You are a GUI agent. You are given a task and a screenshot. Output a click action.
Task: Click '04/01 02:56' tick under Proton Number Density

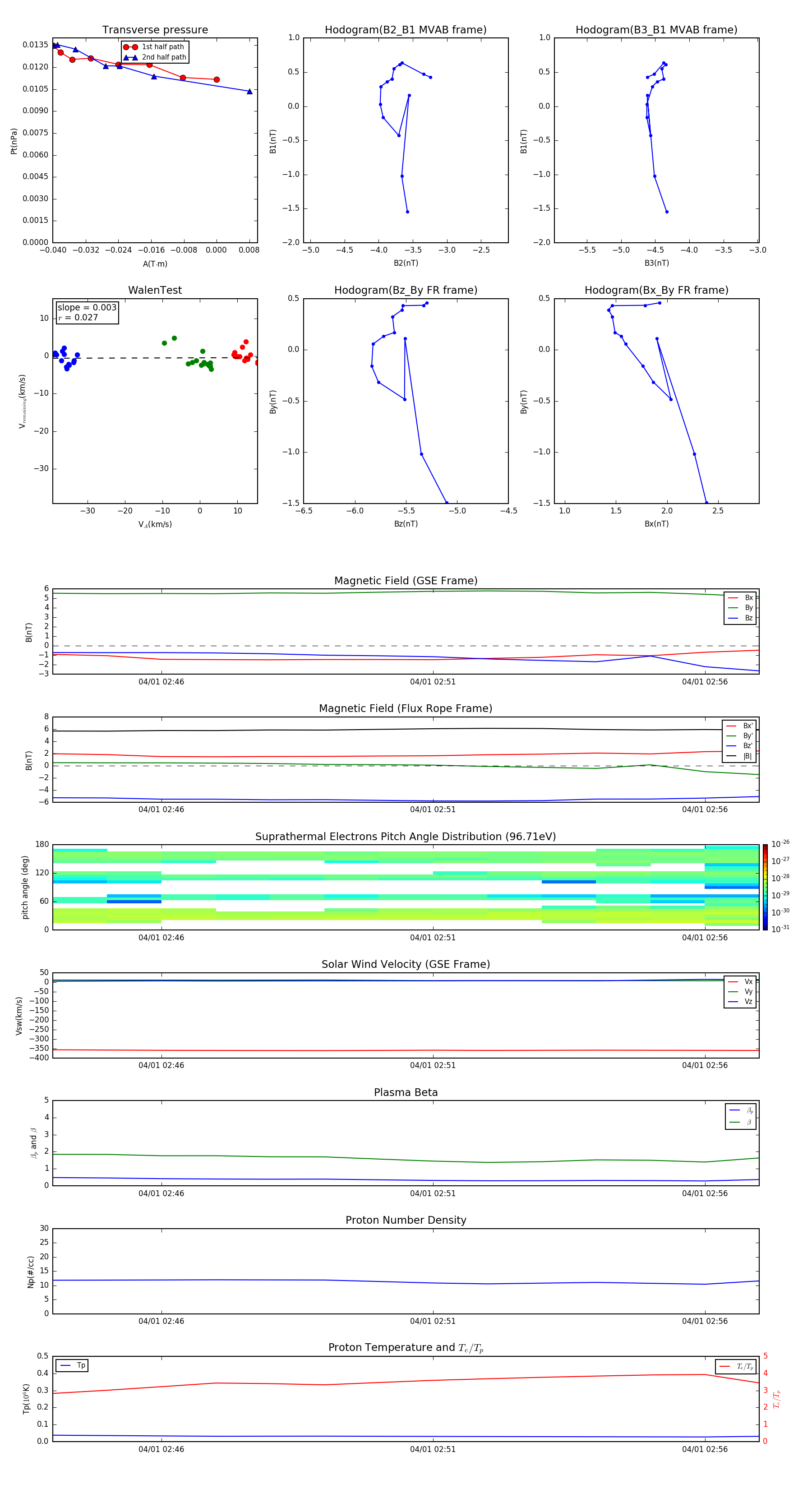point(705,1321)
